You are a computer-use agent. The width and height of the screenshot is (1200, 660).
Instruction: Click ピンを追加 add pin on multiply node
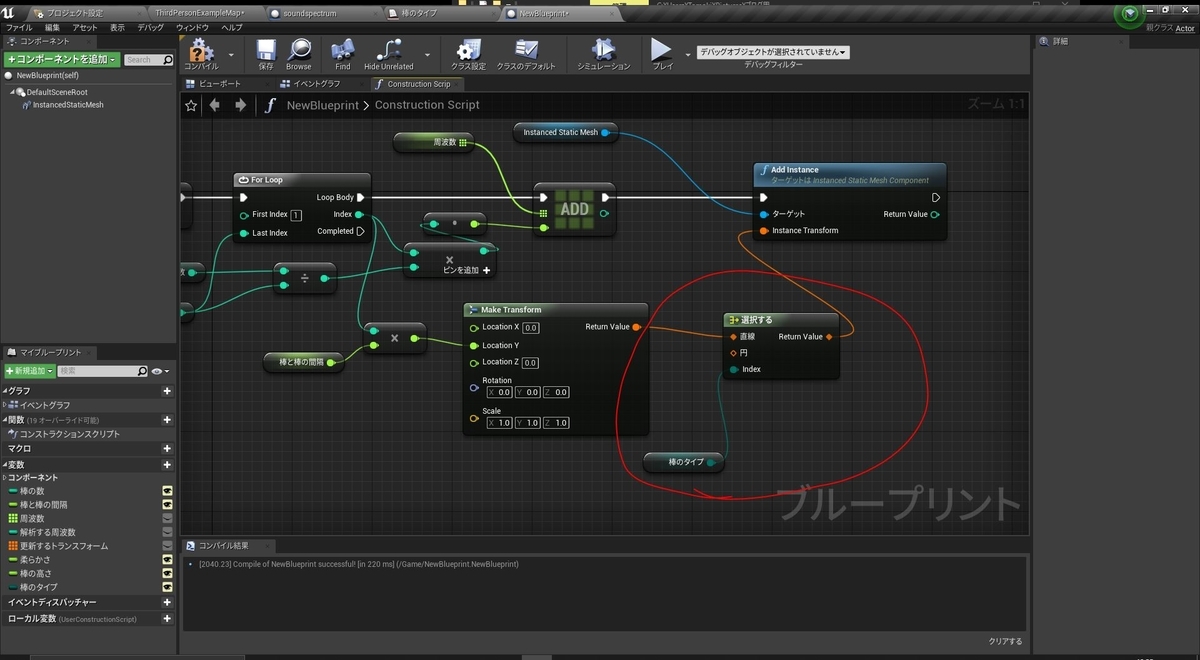click(x=466, y=270)
